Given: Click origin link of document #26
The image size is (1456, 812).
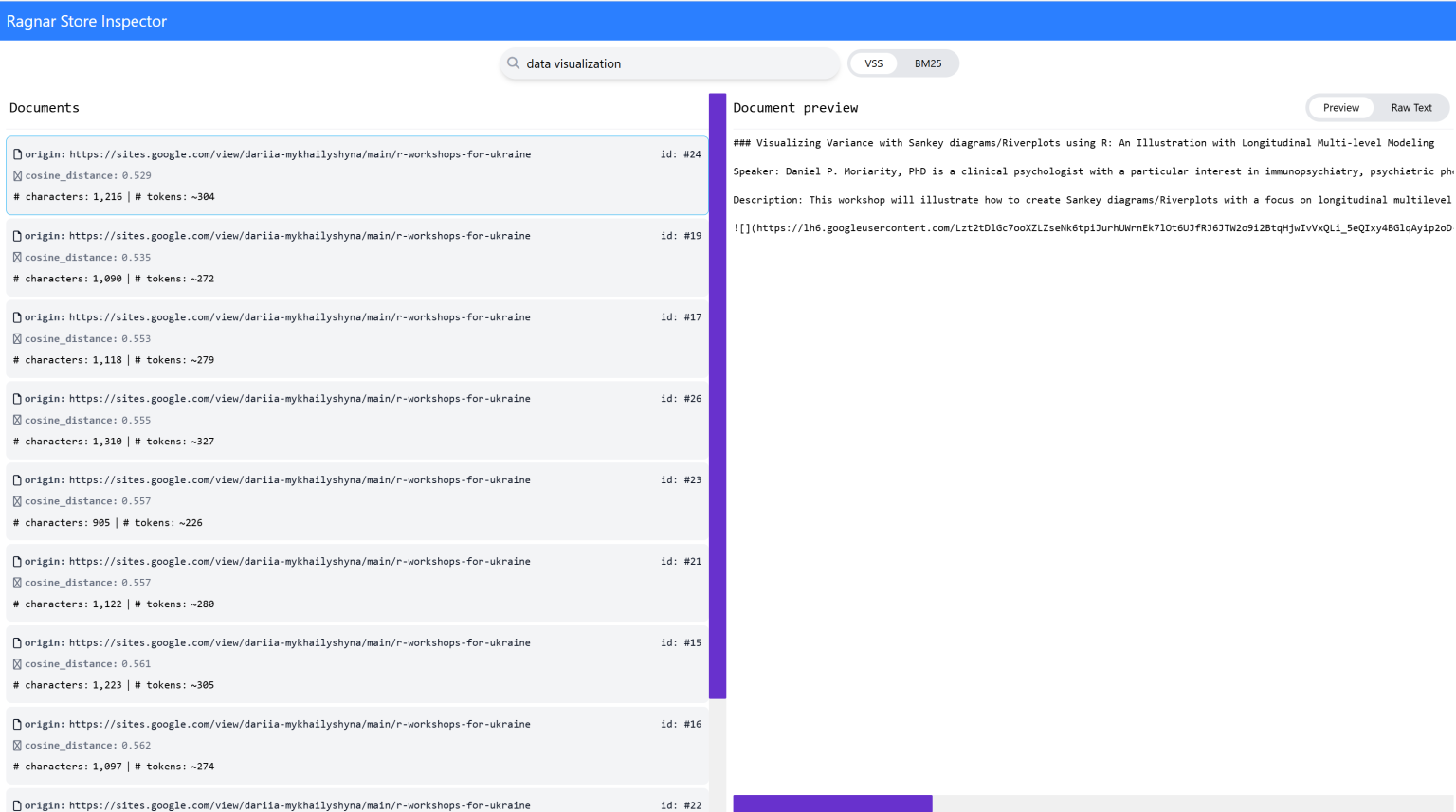Looking at the screenshot, I should [x=299, y=399].
